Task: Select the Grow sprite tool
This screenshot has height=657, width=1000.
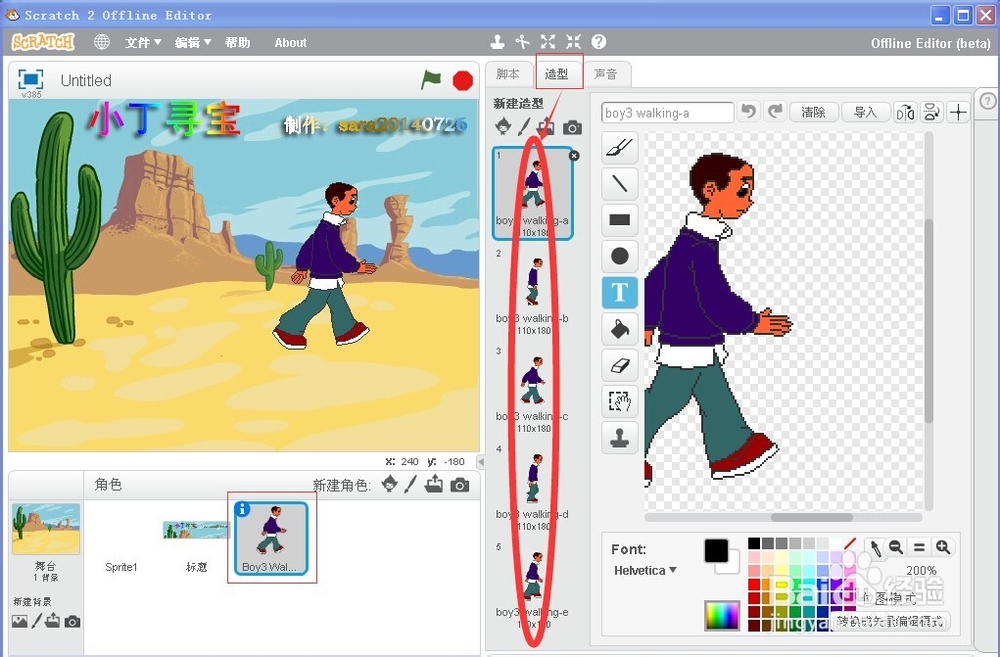Action: pyautogui.click(x=548, y=42)
